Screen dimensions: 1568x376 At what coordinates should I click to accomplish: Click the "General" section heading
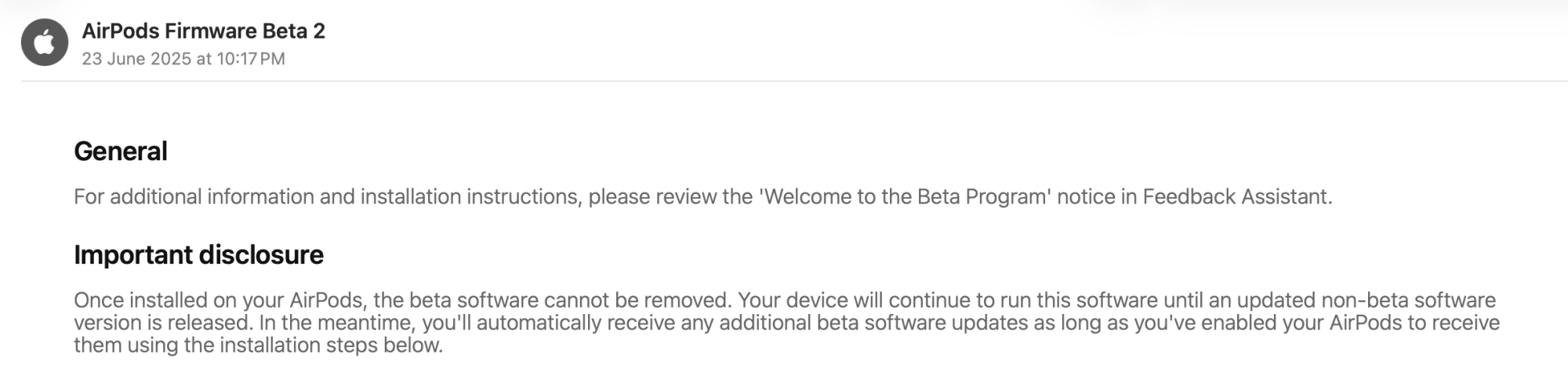click(120, 151)
